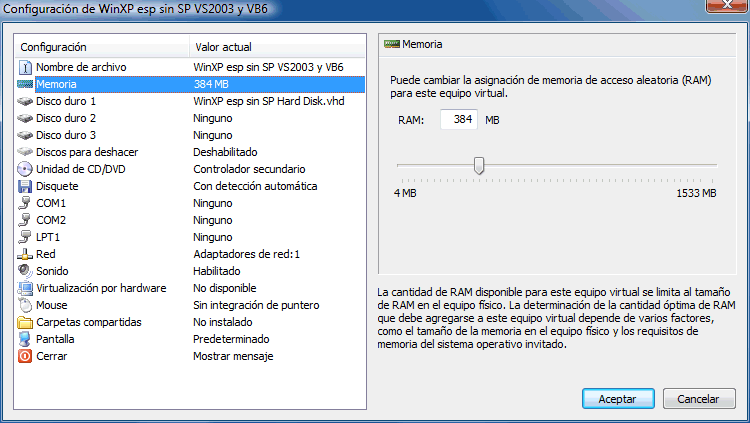Click the Disco duro 2 drive icon
Screen dimensions: 750x423
click(x=25, y=118)
